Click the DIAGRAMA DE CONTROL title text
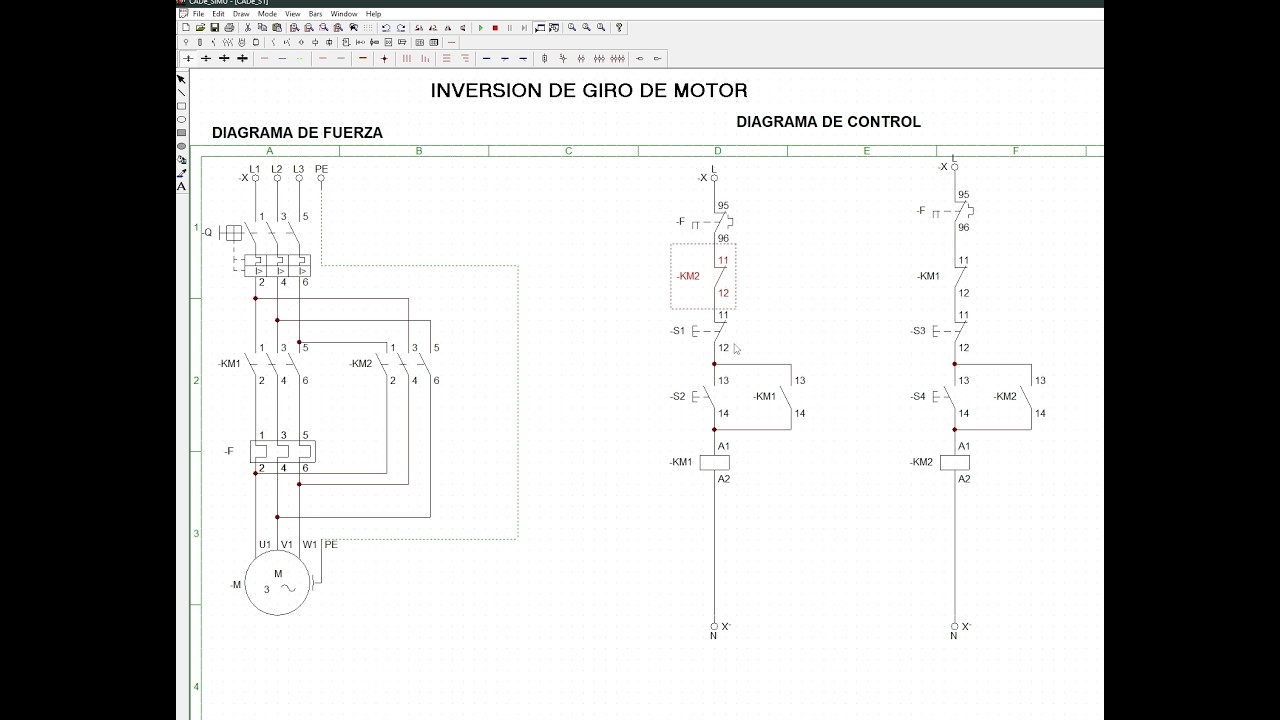 point(828,121)
